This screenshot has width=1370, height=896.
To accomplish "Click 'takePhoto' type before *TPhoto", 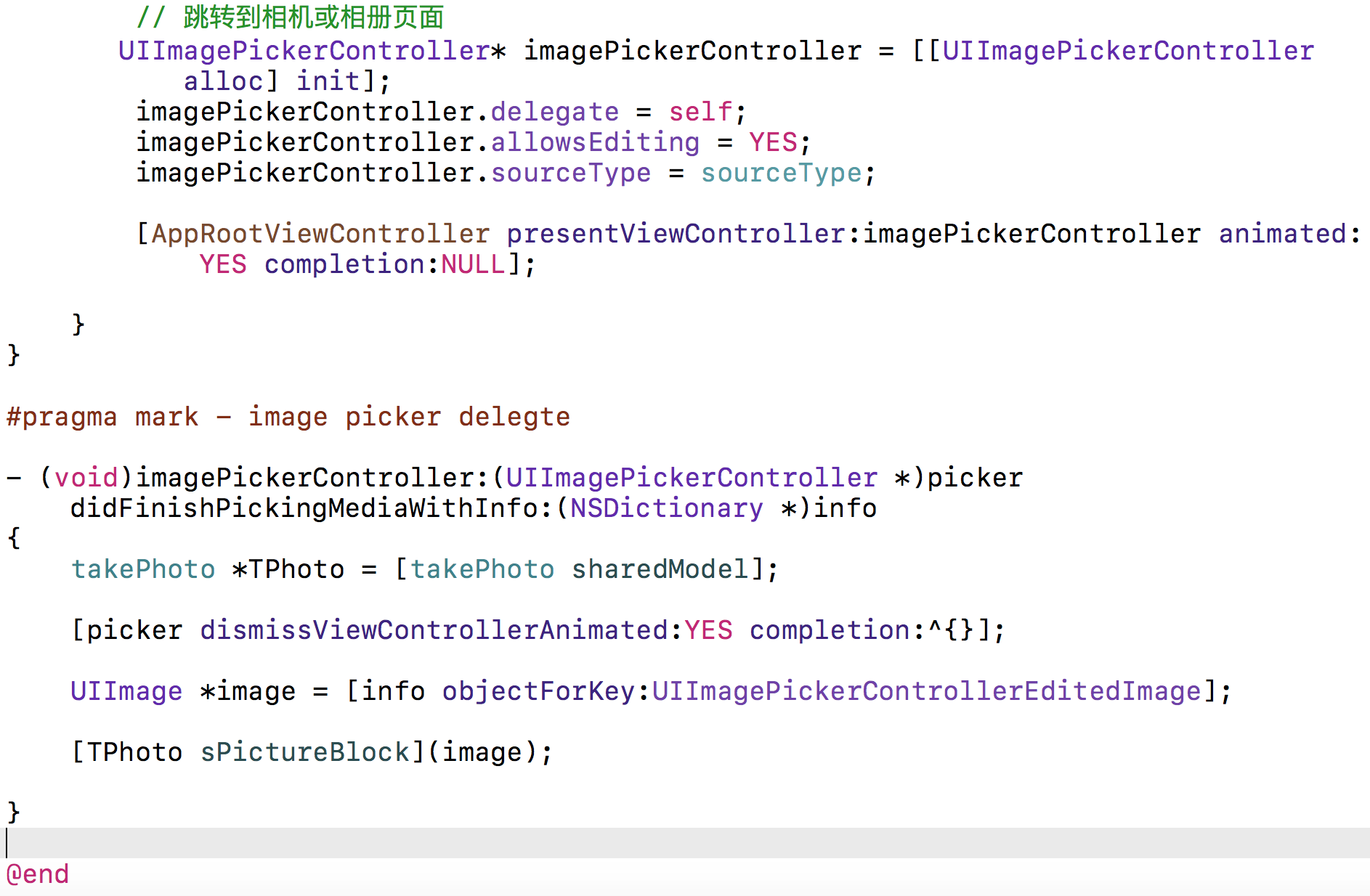I will click(143, 569).
